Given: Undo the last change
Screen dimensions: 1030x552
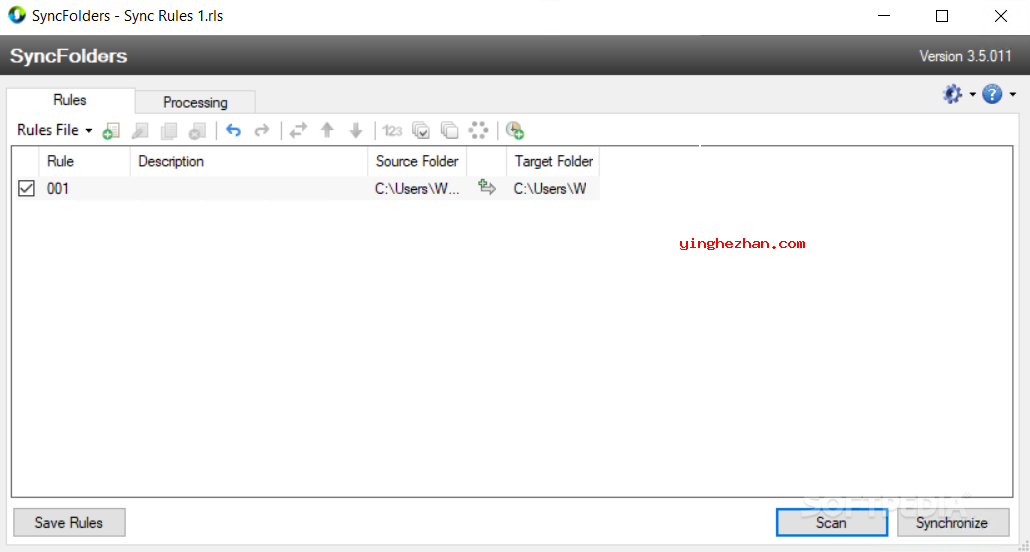Looking at the screenshot, I should tap(233, 130).
